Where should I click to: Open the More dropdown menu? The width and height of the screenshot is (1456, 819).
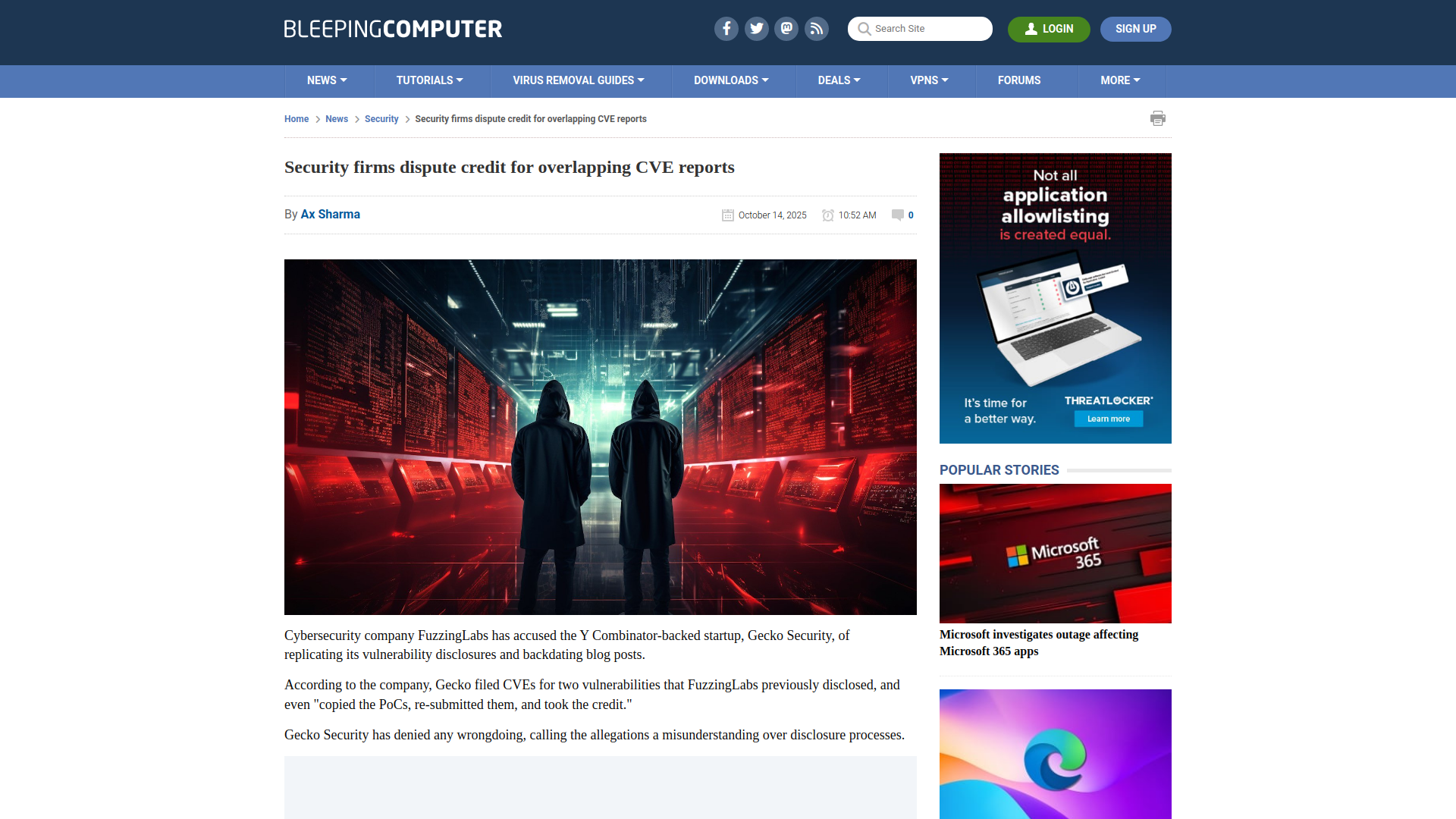[1120, 80]
